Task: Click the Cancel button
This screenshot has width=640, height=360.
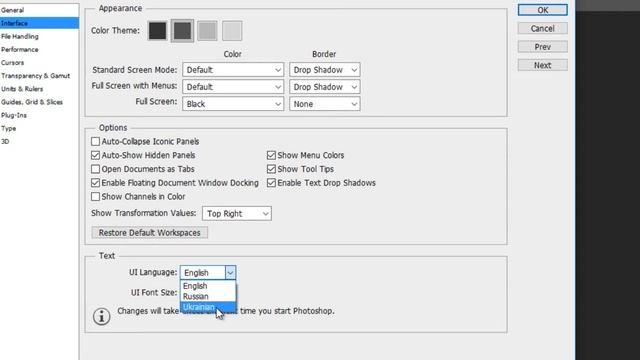Action: 542,29
